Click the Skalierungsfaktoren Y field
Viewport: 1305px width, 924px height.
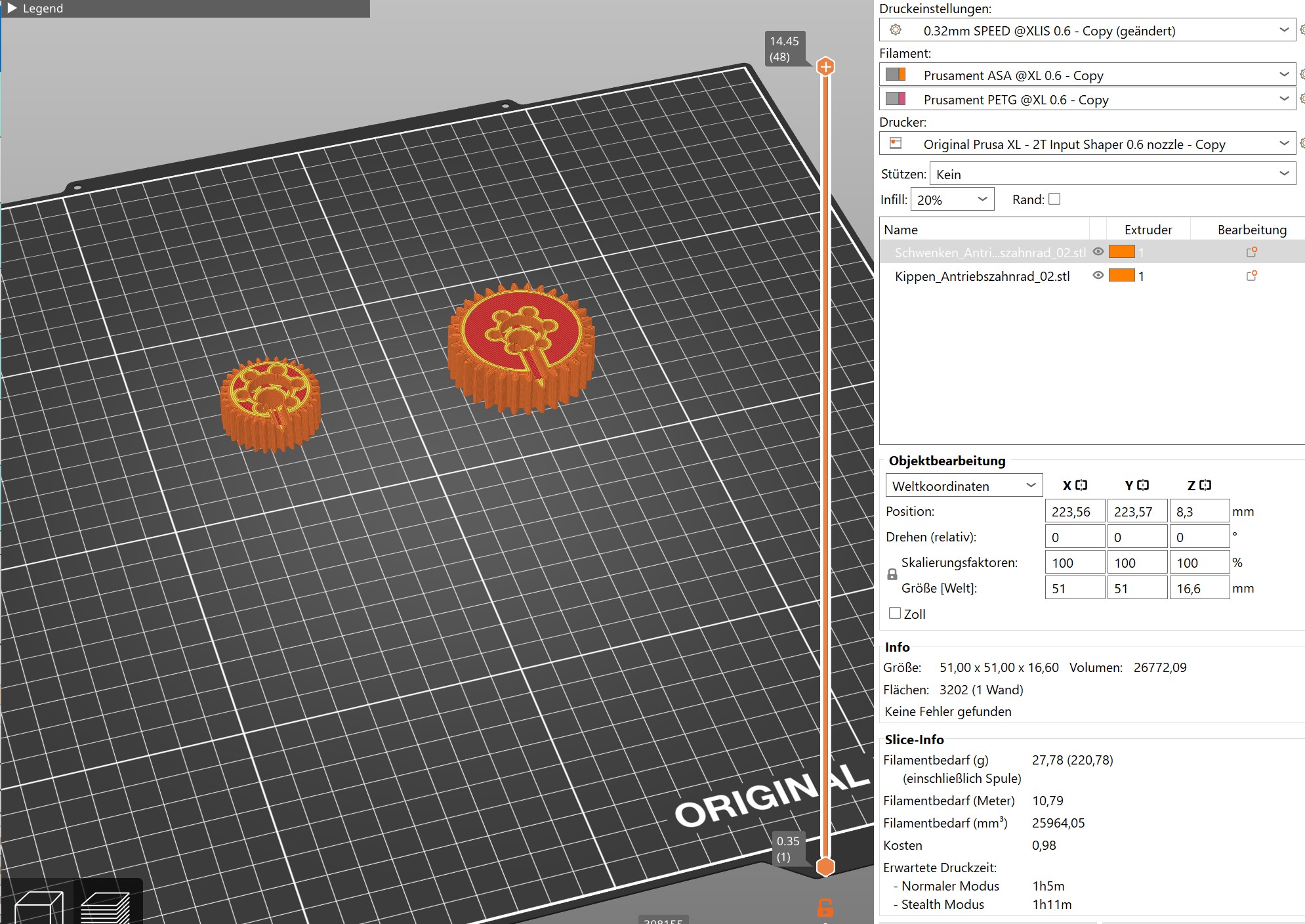1137,562
